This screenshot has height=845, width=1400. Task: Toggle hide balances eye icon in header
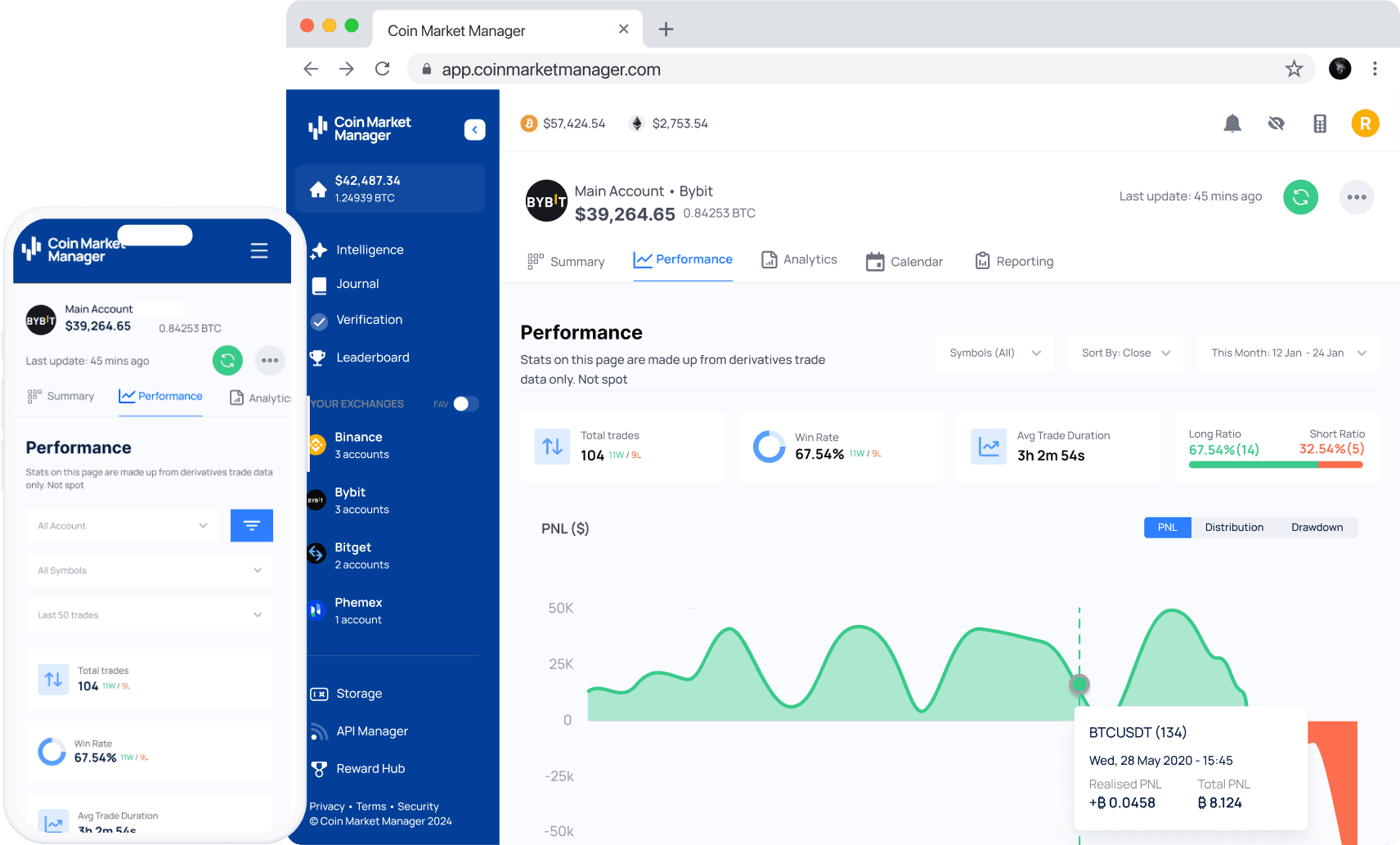pyautogui.click(x=1276, y=124)
